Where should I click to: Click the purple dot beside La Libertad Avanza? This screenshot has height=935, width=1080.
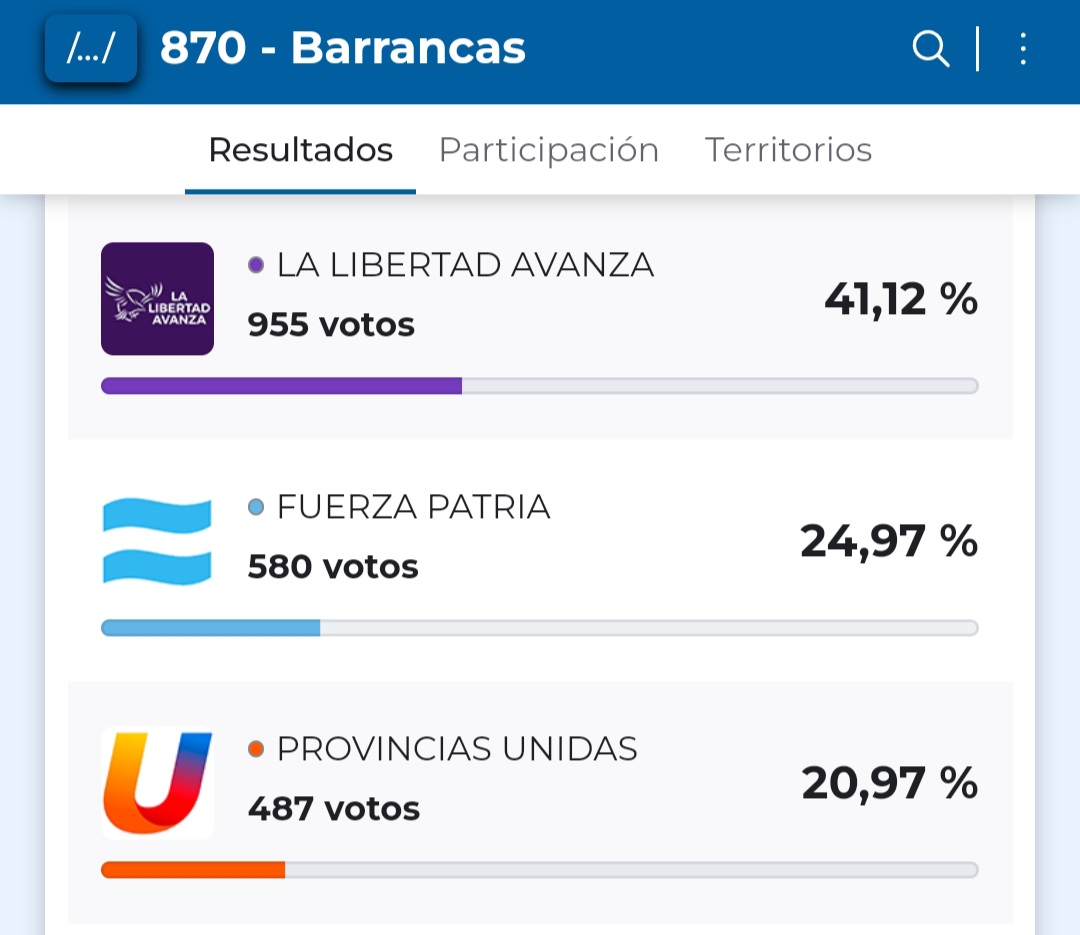pyautogui.click(x=256, y=265)
